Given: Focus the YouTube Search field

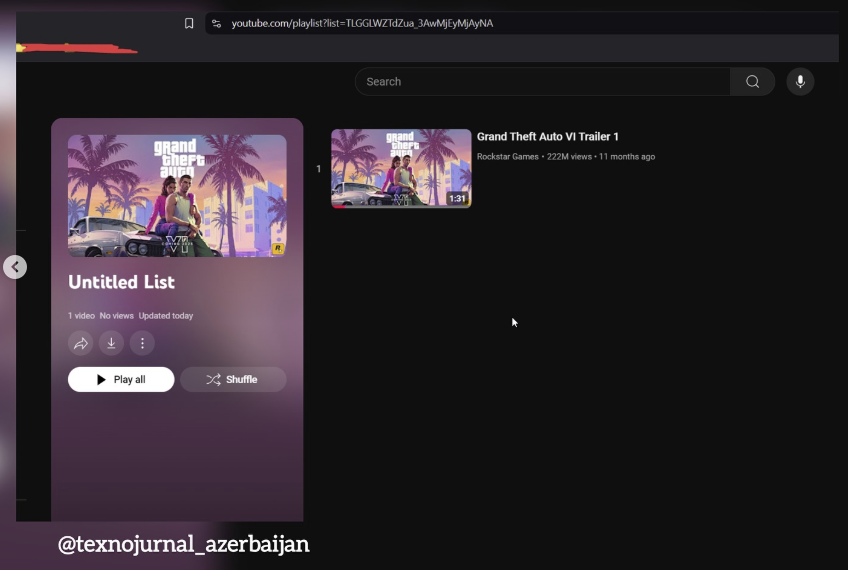Looking at the screenshot, I should coord(542,82).
